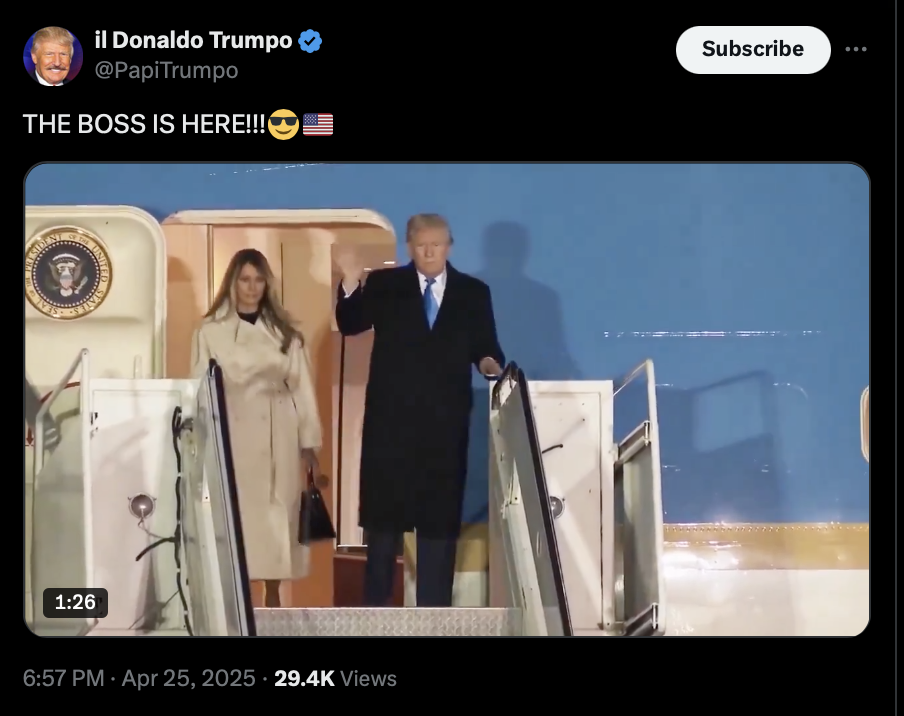Click the blue verified checkmark badge

click(310, 41)
